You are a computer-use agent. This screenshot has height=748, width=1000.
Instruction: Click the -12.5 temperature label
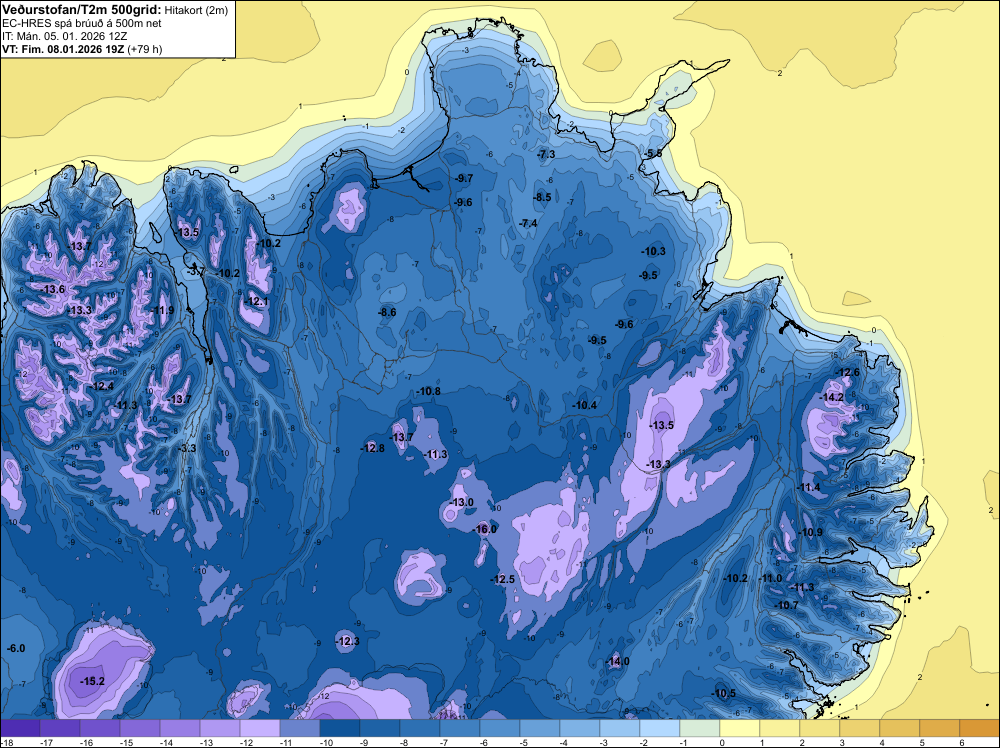coord(503,579)
